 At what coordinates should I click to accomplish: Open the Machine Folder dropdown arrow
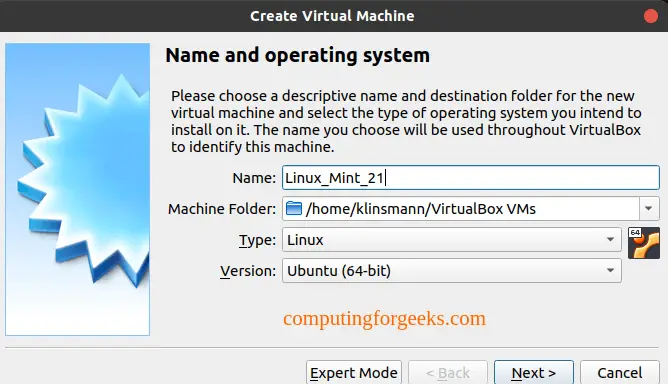click(649, 209)
